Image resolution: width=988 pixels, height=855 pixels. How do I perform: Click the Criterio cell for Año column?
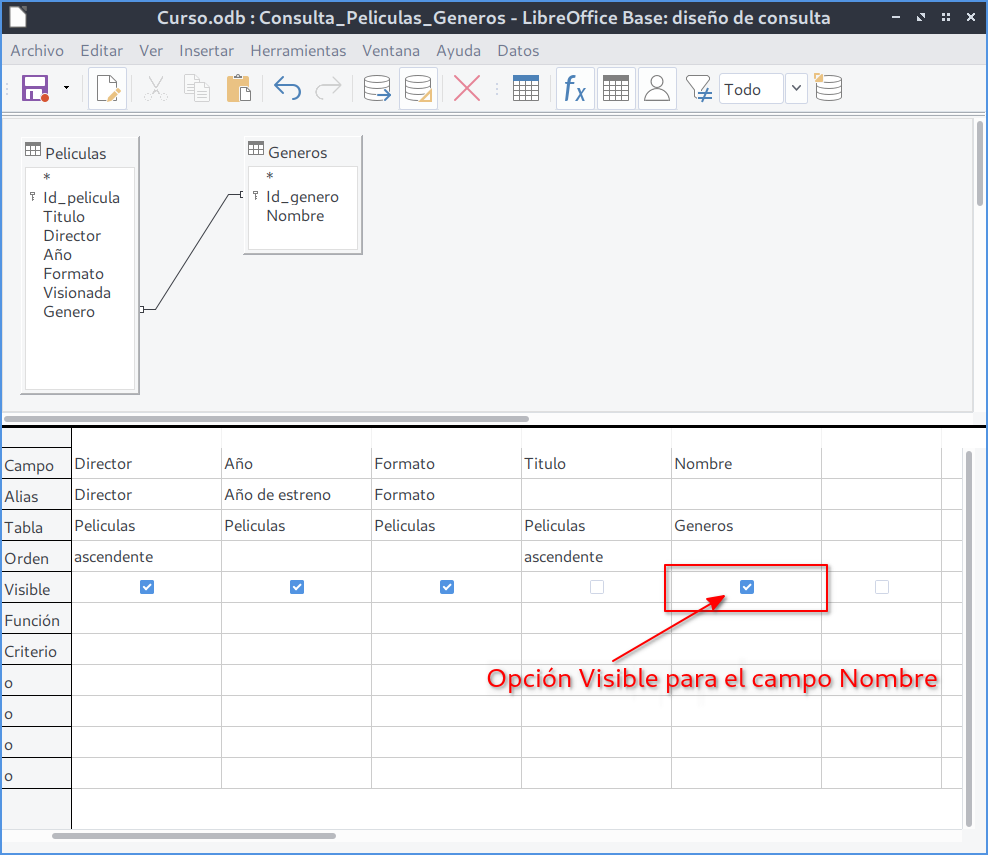click(x=296, y=650)
